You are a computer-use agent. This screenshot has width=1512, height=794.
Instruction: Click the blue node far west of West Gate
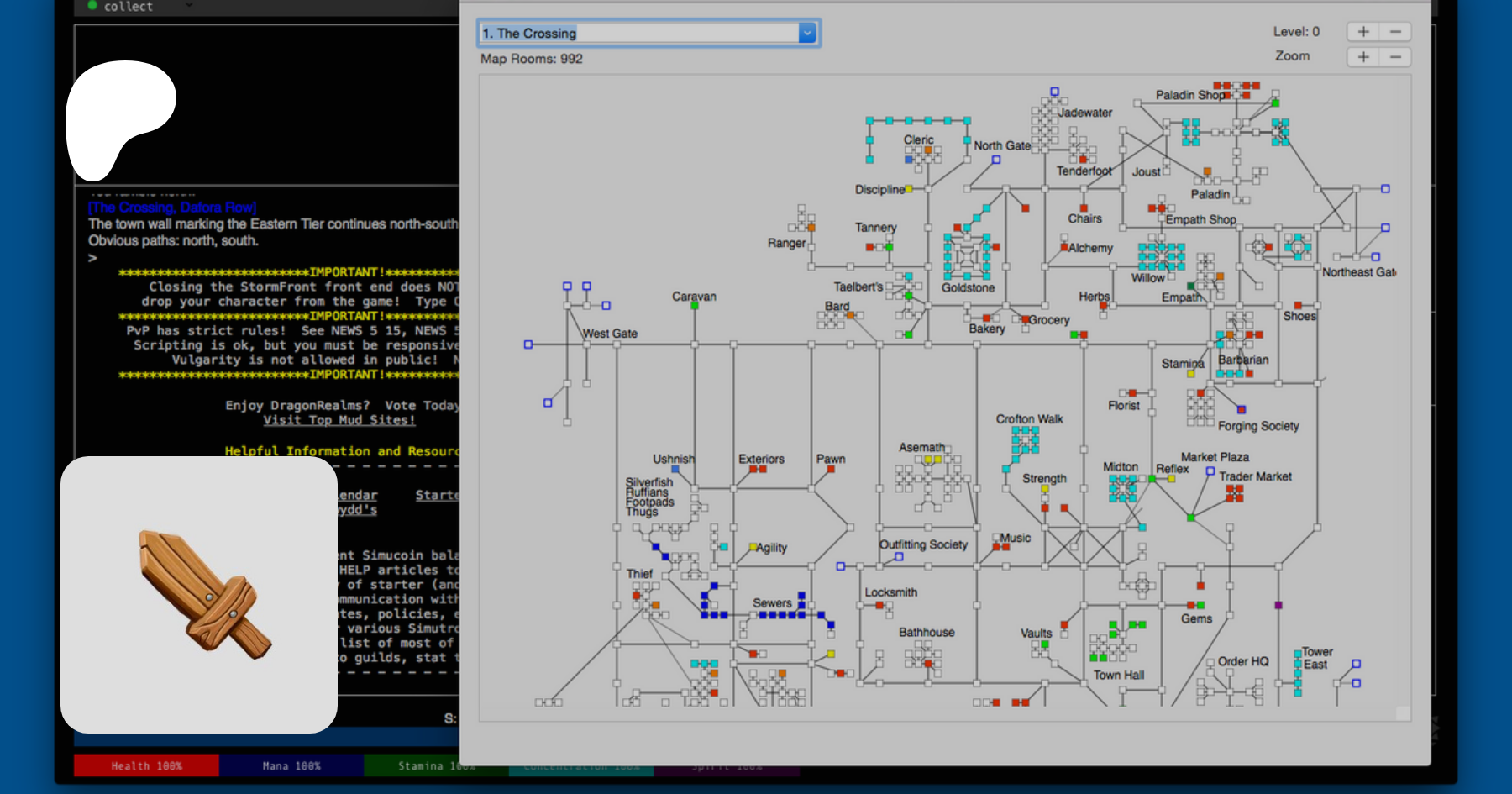coord(528,344)
